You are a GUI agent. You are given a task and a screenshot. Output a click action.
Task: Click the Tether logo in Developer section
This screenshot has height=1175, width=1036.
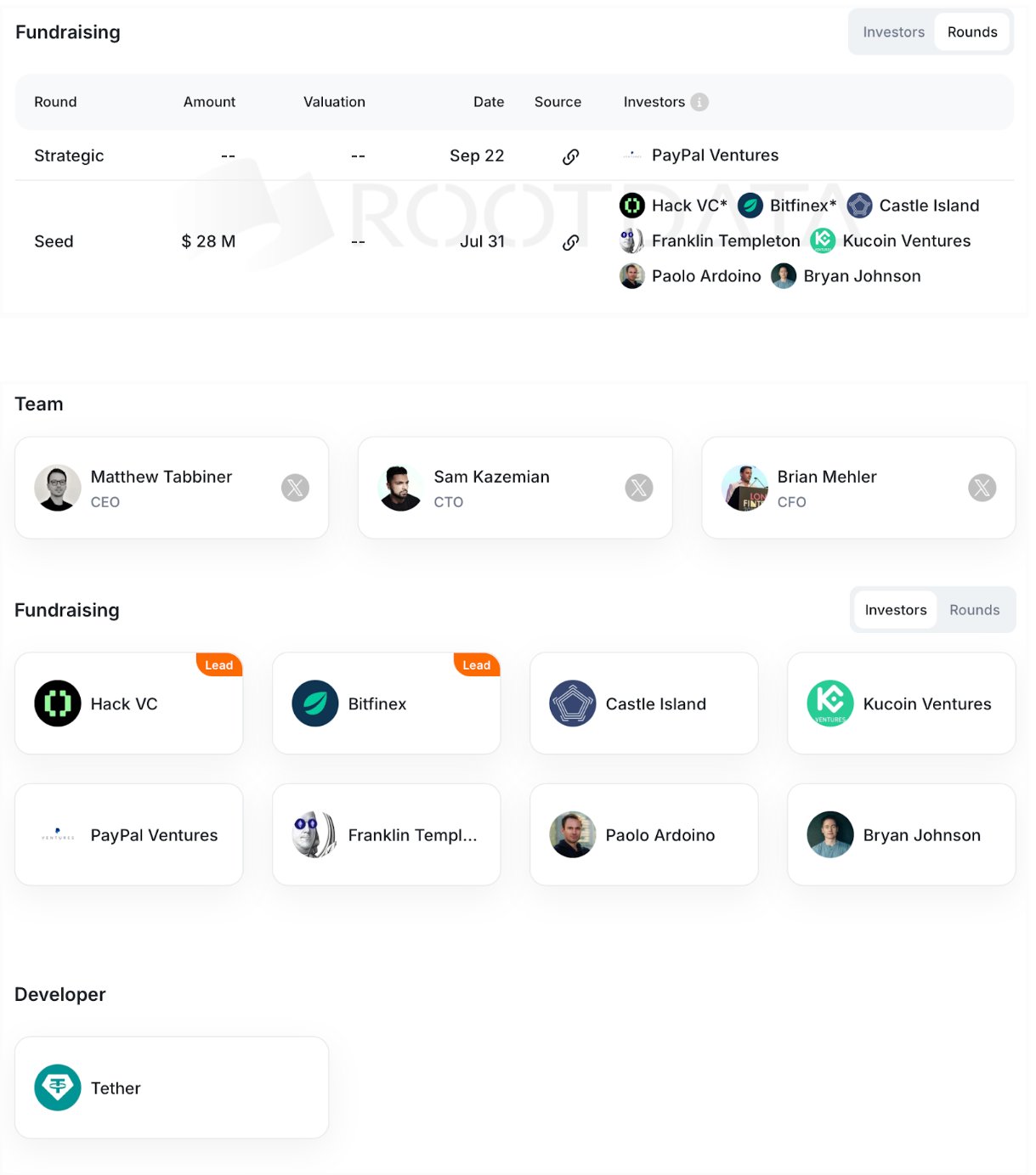(58, 1087)
